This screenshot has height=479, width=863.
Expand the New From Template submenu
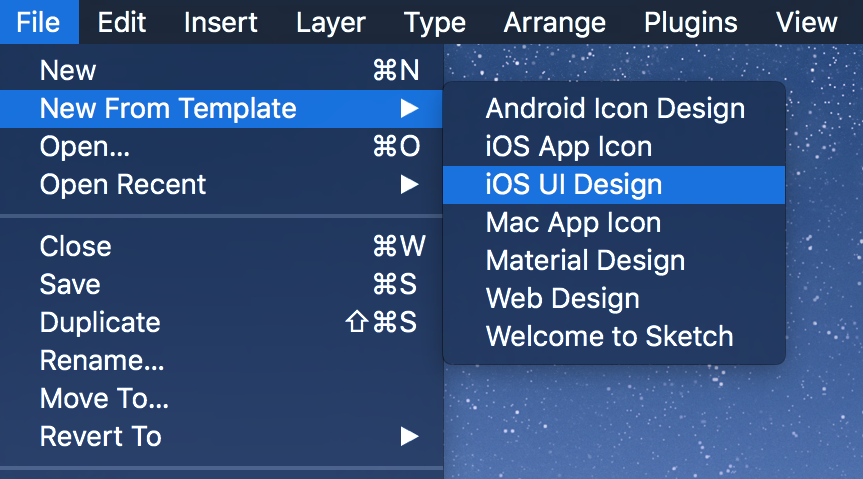(x=168, y=108)
